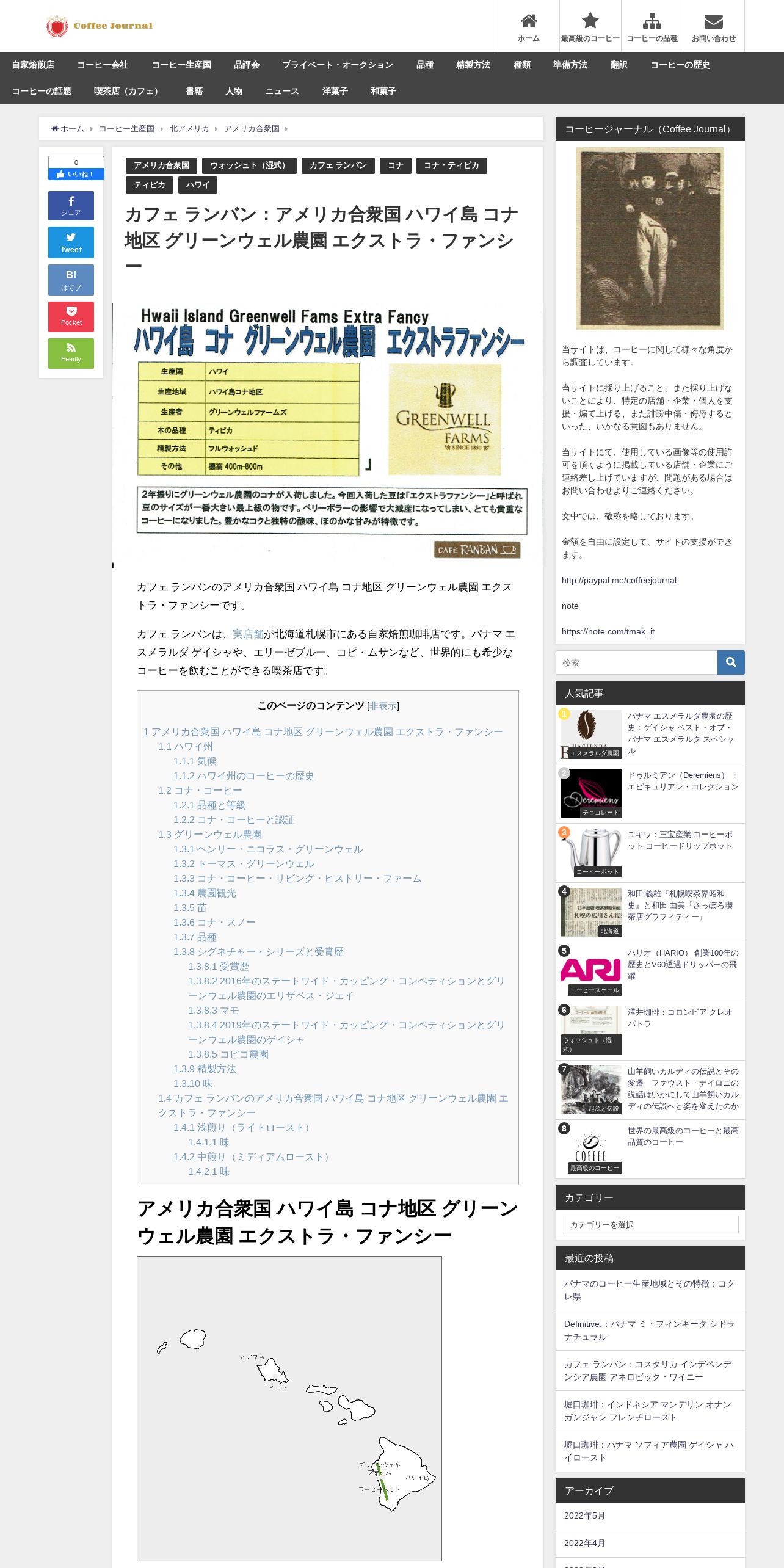Open the 精製方法 menu item
Screen dimensions: 784x1568
click(473, 65)
